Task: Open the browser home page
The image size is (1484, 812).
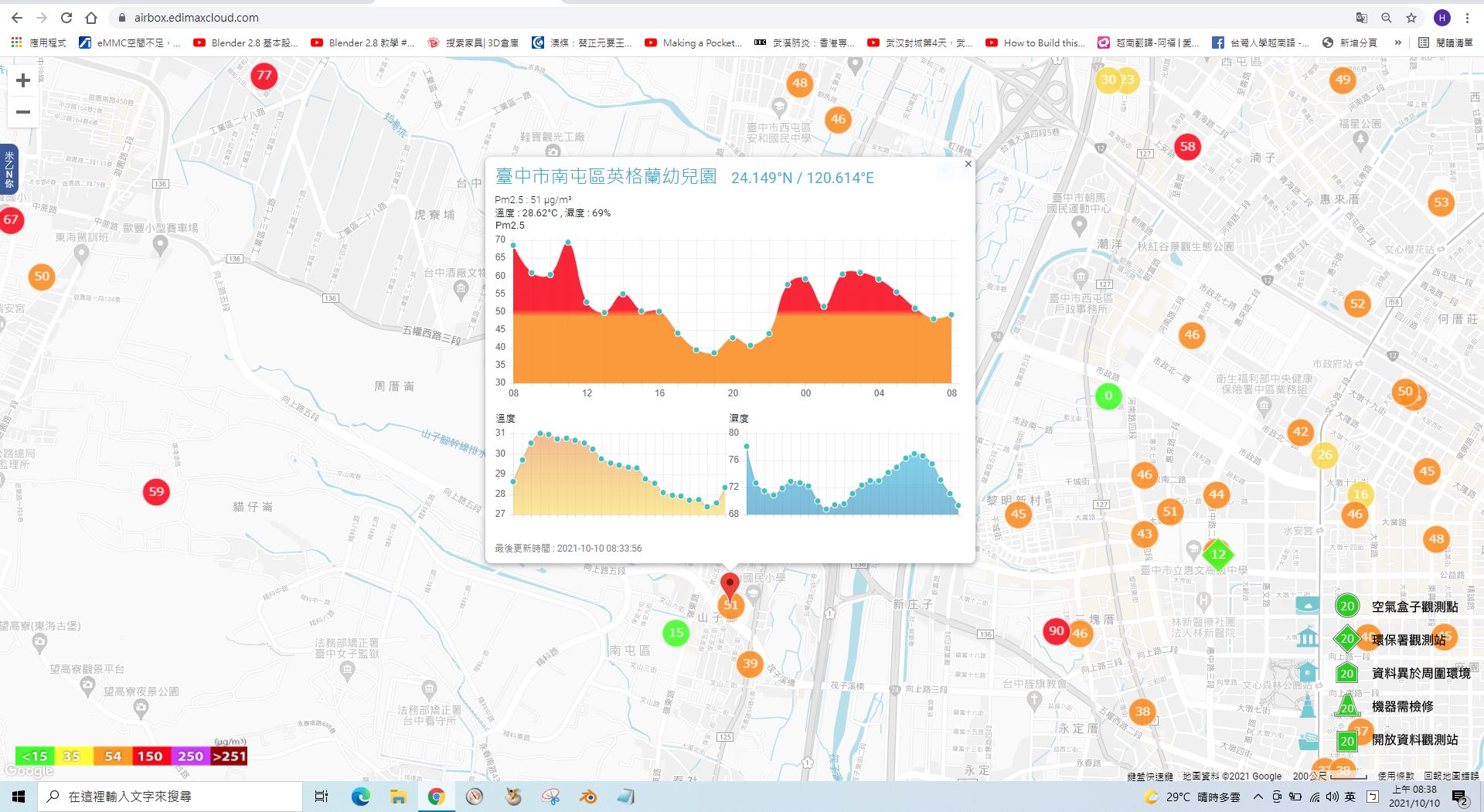Action: pyautogui.click(x=91, y=18)
